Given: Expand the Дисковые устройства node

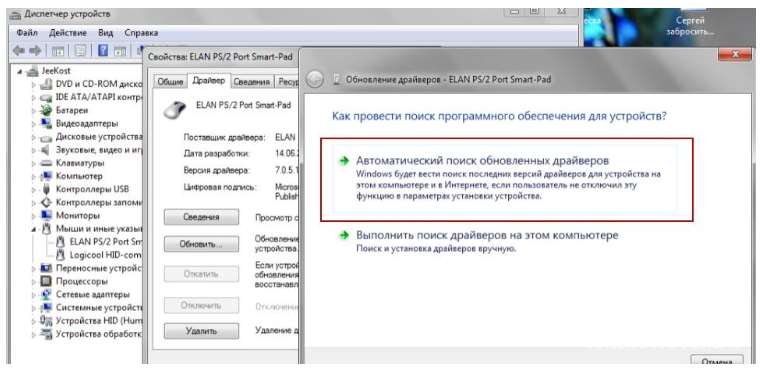Looking at the screenshot, I should [34, 137].
